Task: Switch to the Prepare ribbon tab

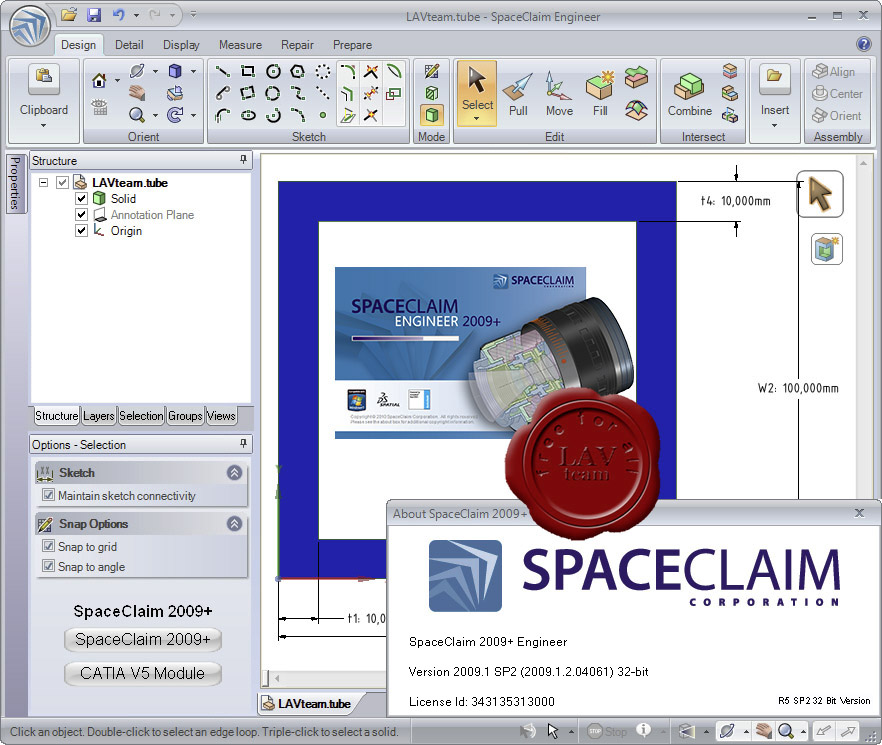Action: tap(352, 45)
